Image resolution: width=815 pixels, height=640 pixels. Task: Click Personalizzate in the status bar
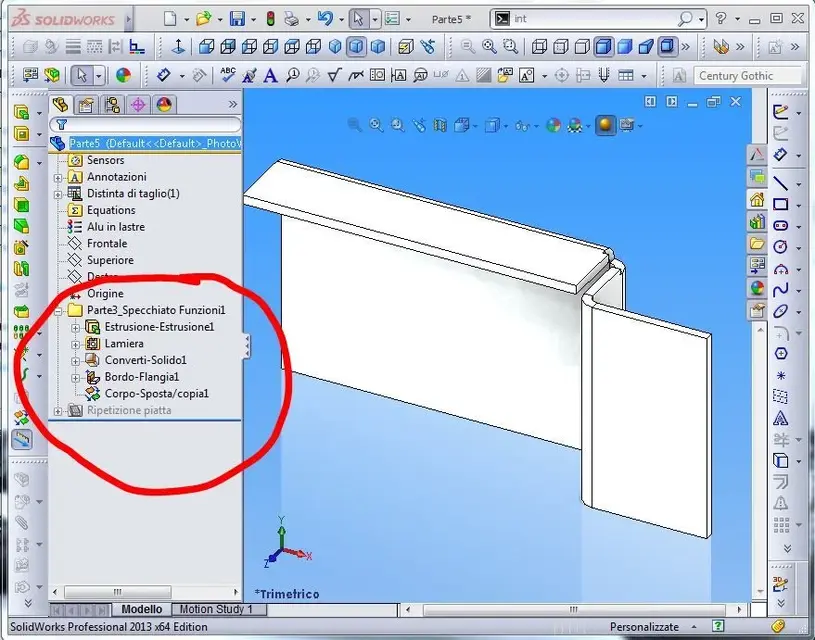click(x=644, y=627)
